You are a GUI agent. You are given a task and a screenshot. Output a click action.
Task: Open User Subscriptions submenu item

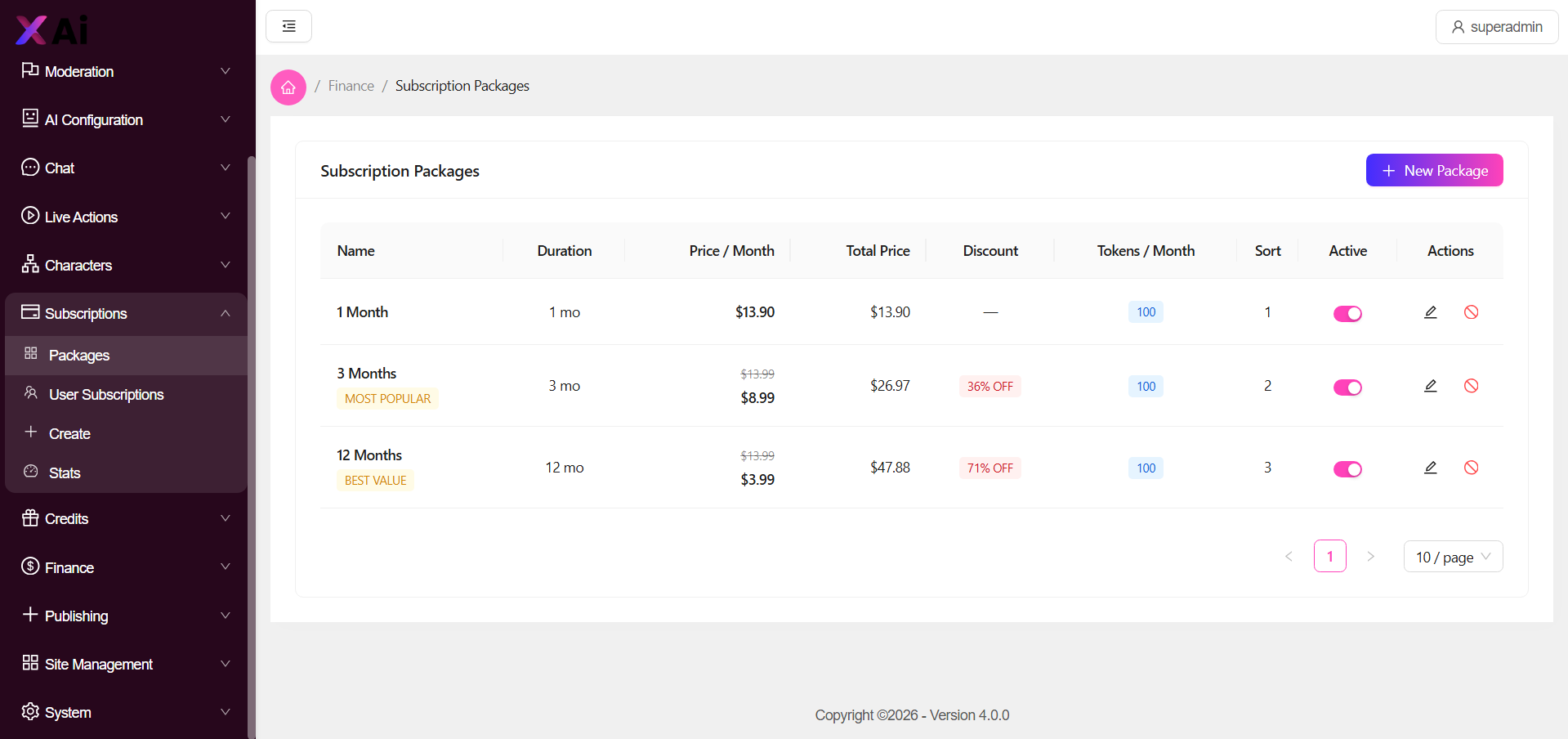click(x=126, y=395)
